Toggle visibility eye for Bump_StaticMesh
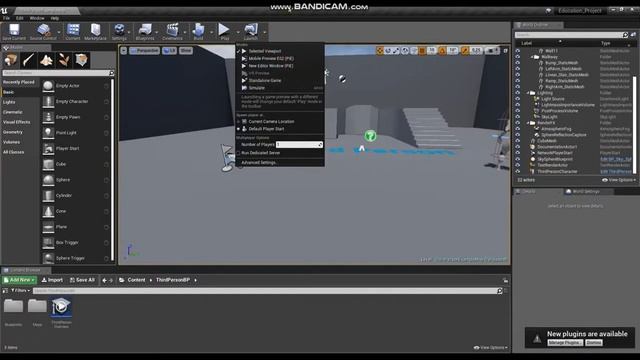The image size is (640, 360). pos(518,63)
